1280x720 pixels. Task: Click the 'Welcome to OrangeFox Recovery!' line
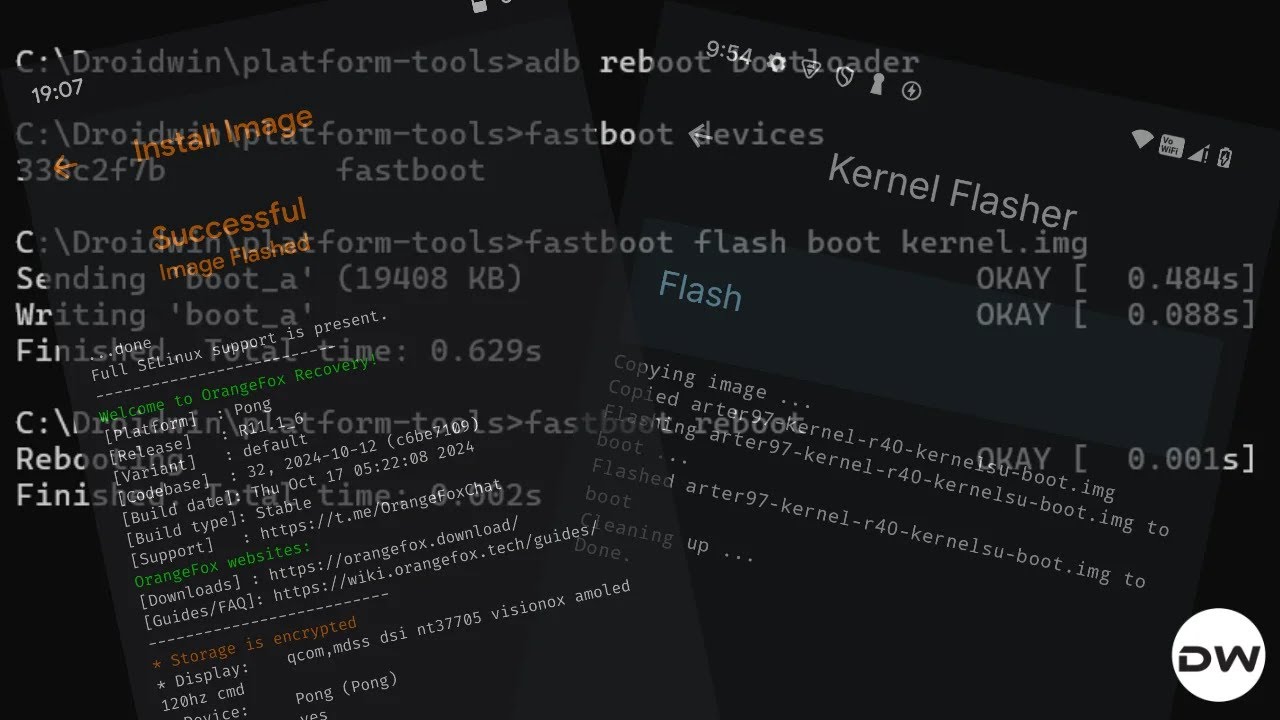[238, 388]
